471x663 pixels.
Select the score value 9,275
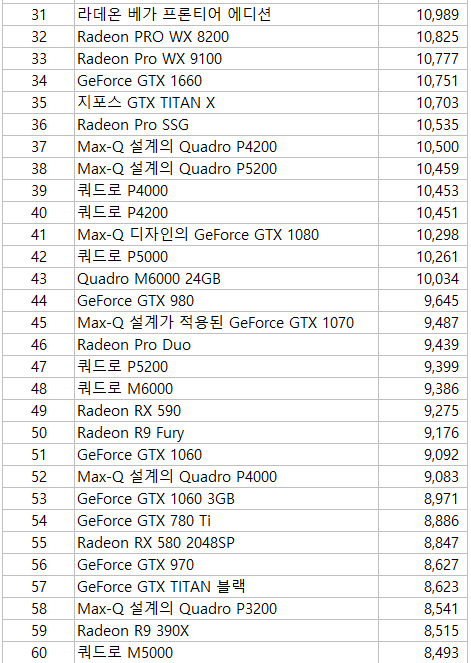(x=441, y=411)
